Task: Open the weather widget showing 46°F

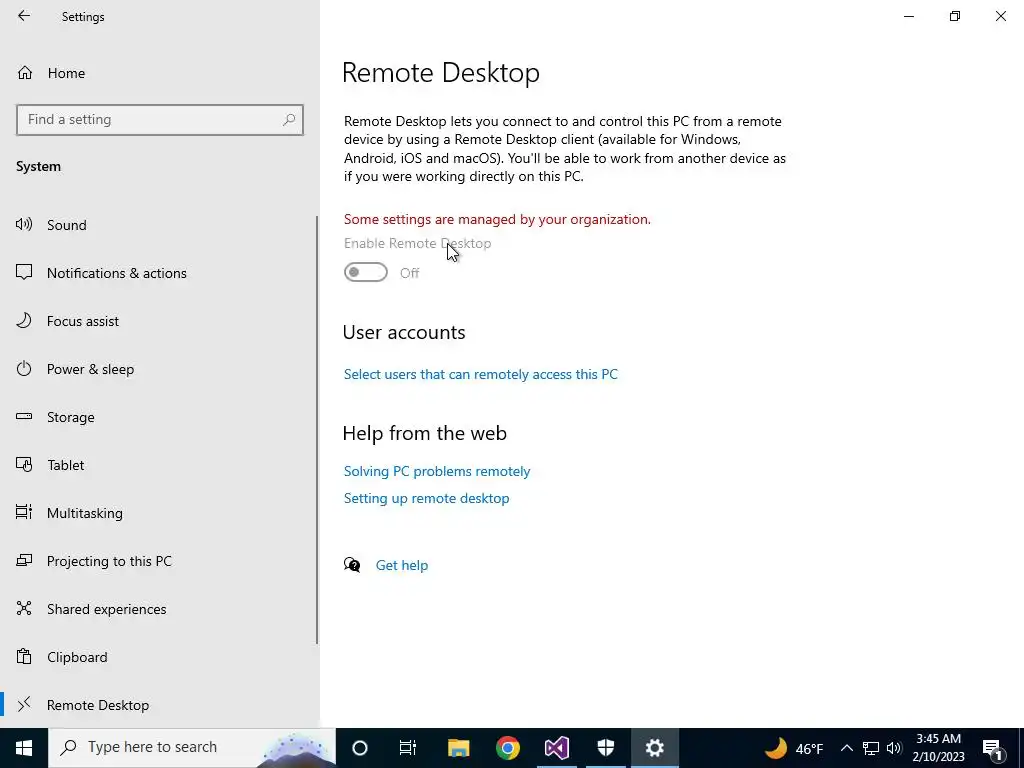Action: 793,748
